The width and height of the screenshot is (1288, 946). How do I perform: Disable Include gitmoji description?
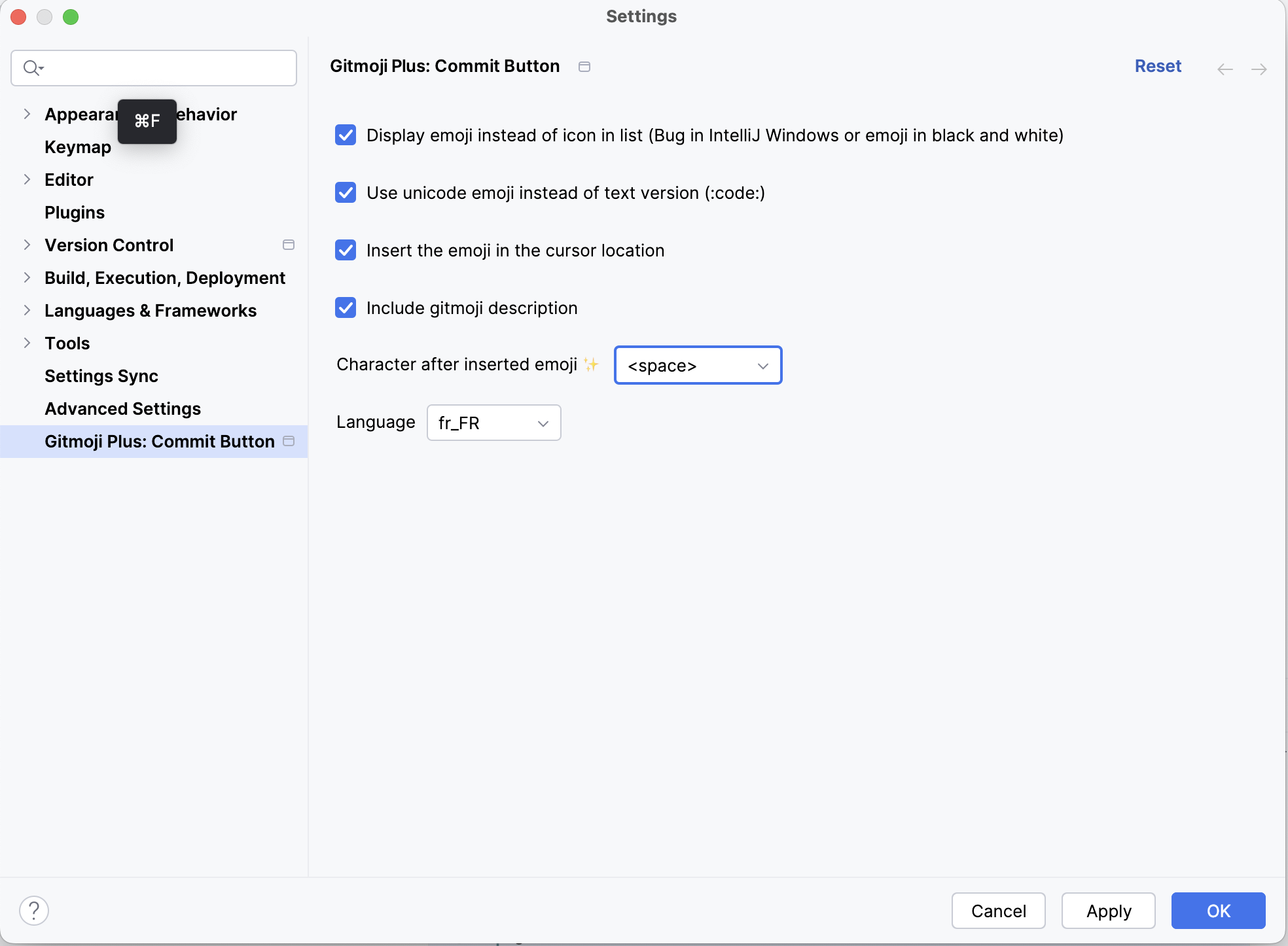point(346,308)
